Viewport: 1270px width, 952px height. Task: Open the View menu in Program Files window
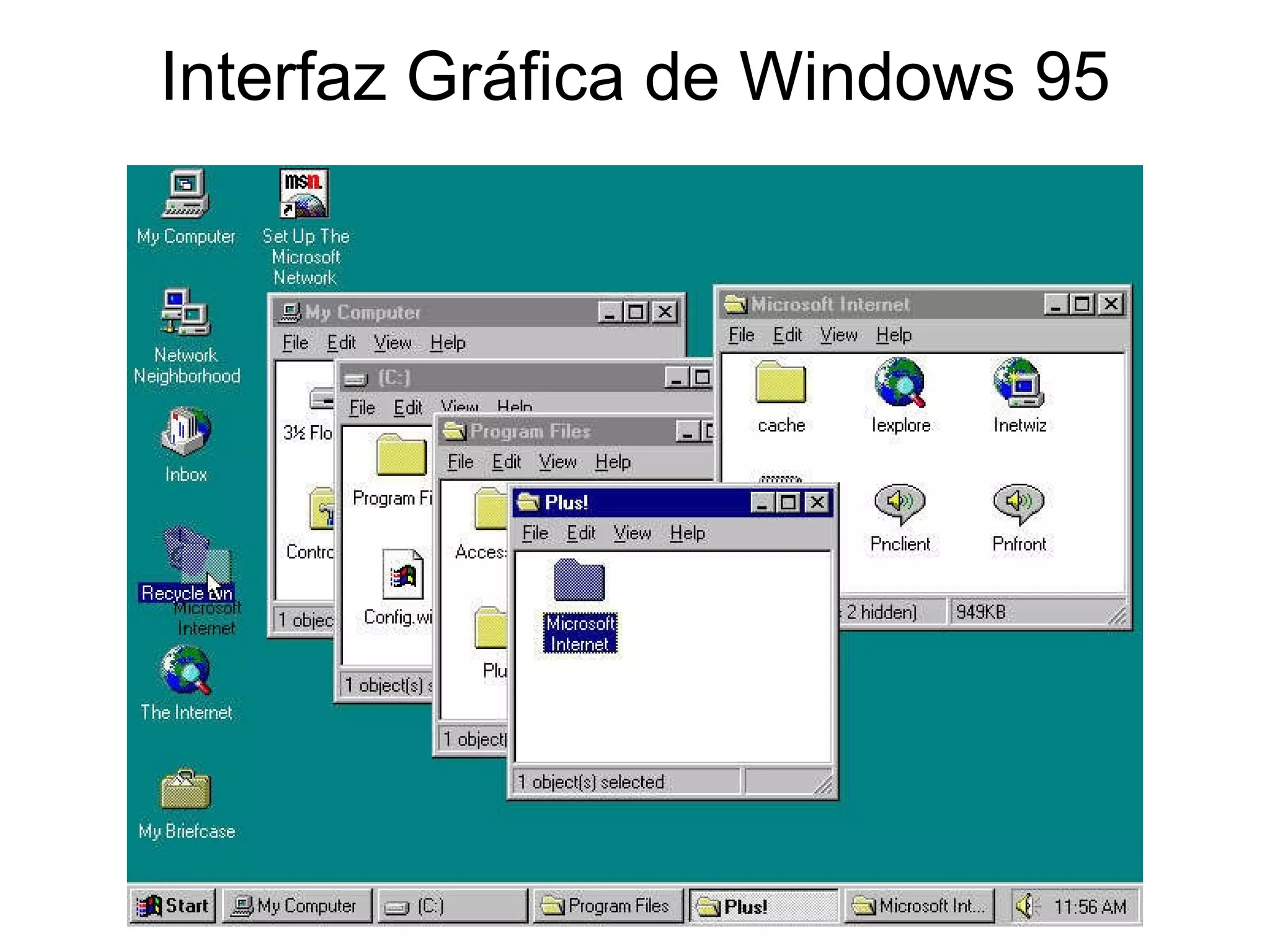coord(558,462)
